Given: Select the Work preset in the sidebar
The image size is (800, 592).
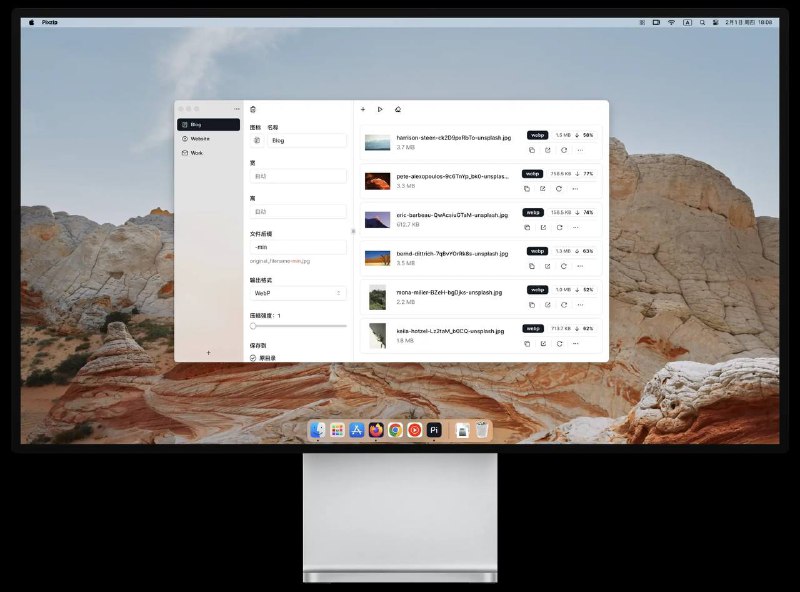Looking at the screenshot, I should (197, 153).
